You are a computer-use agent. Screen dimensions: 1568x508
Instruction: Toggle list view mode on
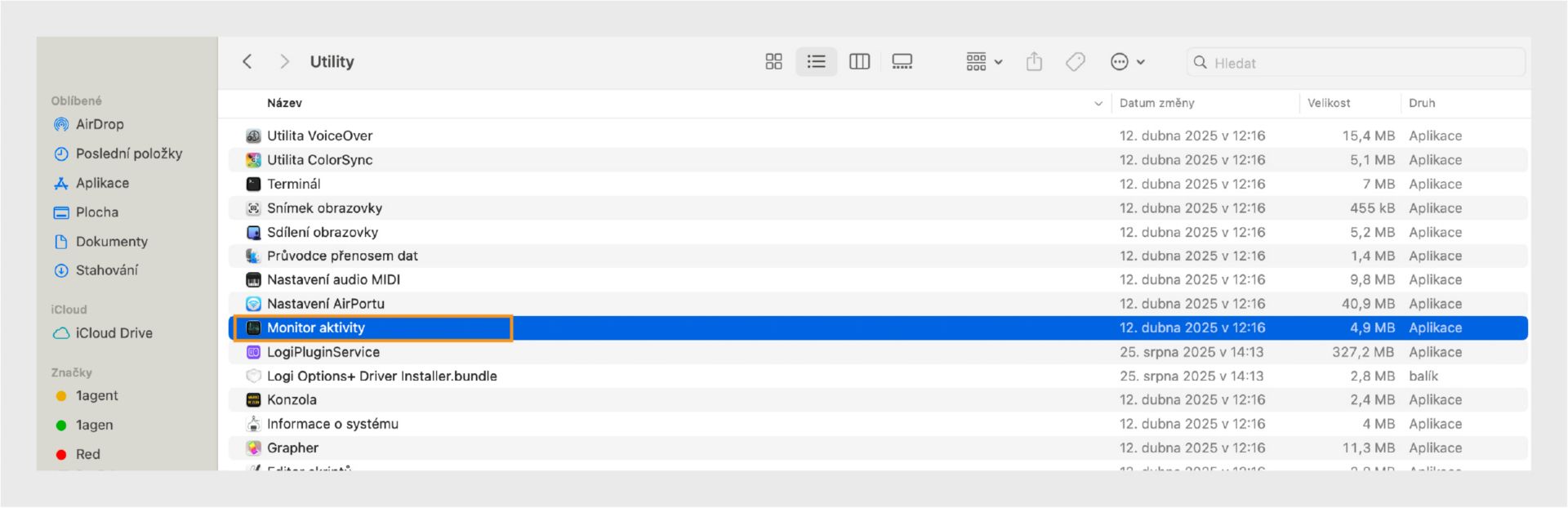pos(816,62)
